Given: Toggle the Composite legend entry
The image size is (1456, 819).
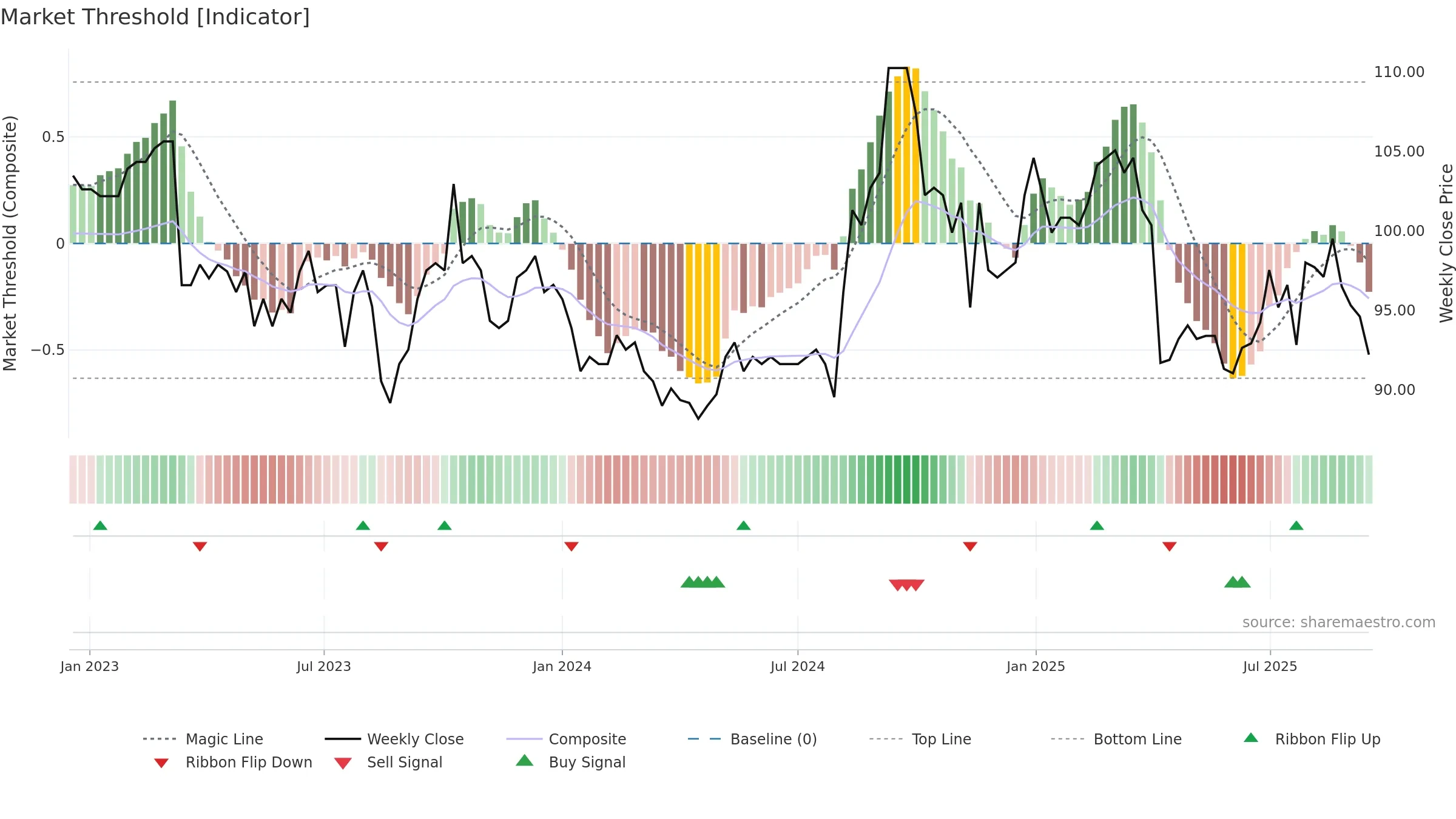Looking at the screenshot, I should pos(566,739).
